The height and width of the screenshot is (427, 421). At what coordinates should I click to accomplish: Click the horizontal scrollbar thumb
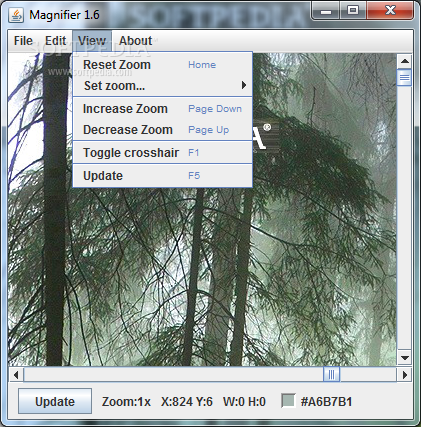(332, 375)
